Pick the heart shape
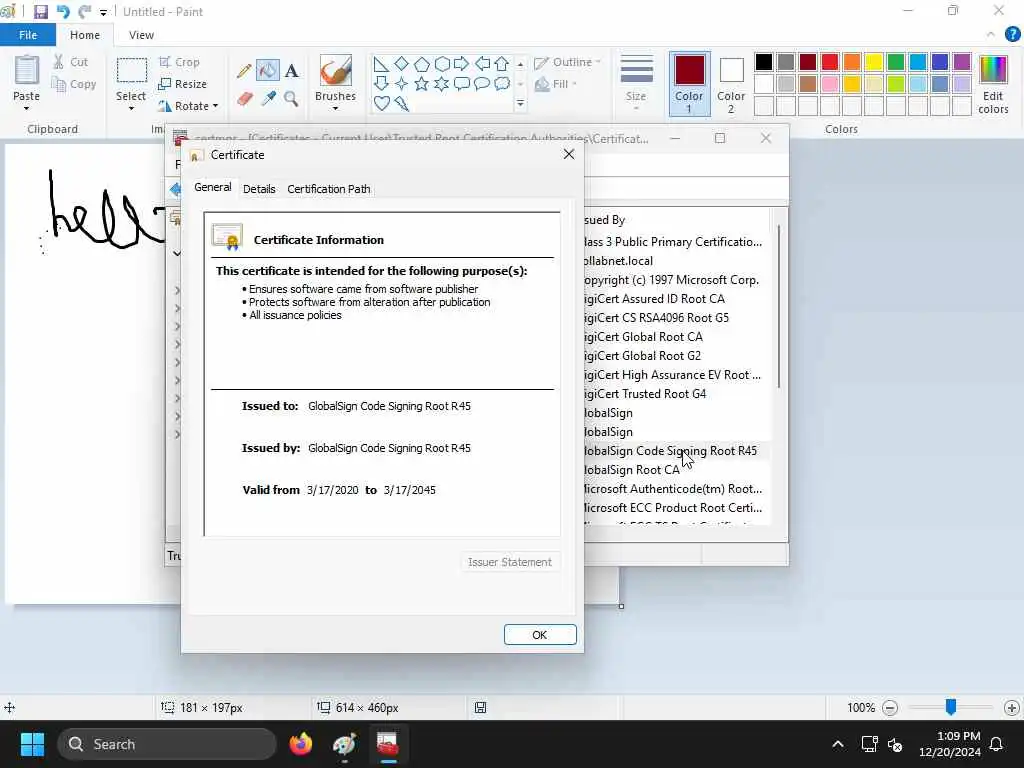The height and width of the screenshot is (768, 1024). coord(382,103)
